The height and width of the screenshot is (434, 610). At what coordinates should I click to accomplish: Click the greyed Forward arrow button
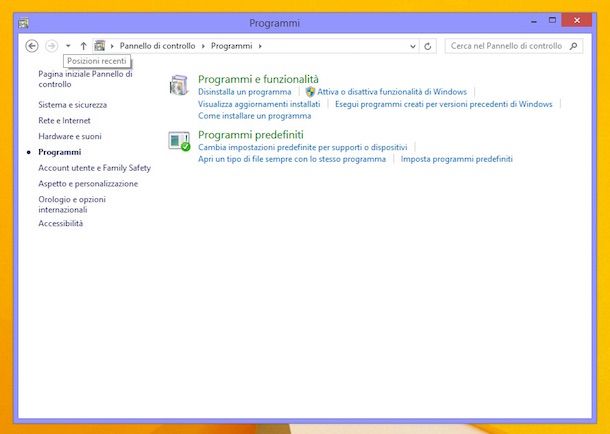(51, 46)
